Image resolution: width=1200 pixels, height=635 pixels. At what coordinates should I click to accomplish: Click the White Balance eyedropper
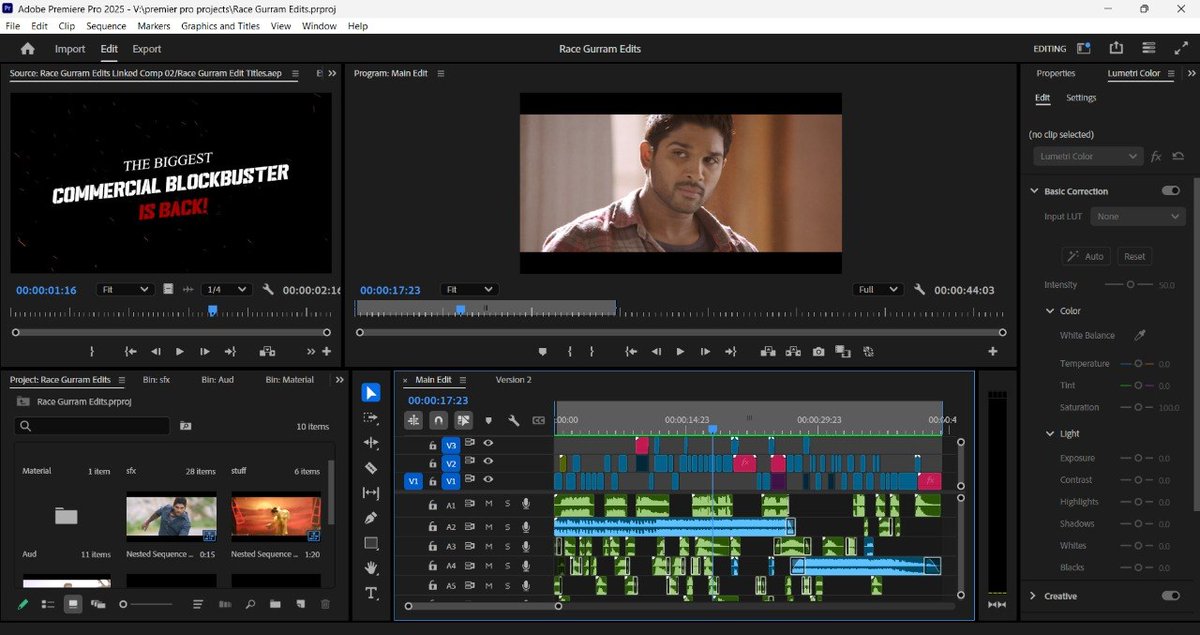tap(1138, 335)
